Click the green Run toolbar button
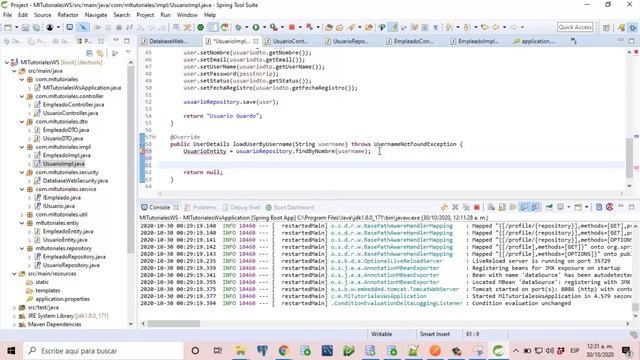 coord(256,27)
